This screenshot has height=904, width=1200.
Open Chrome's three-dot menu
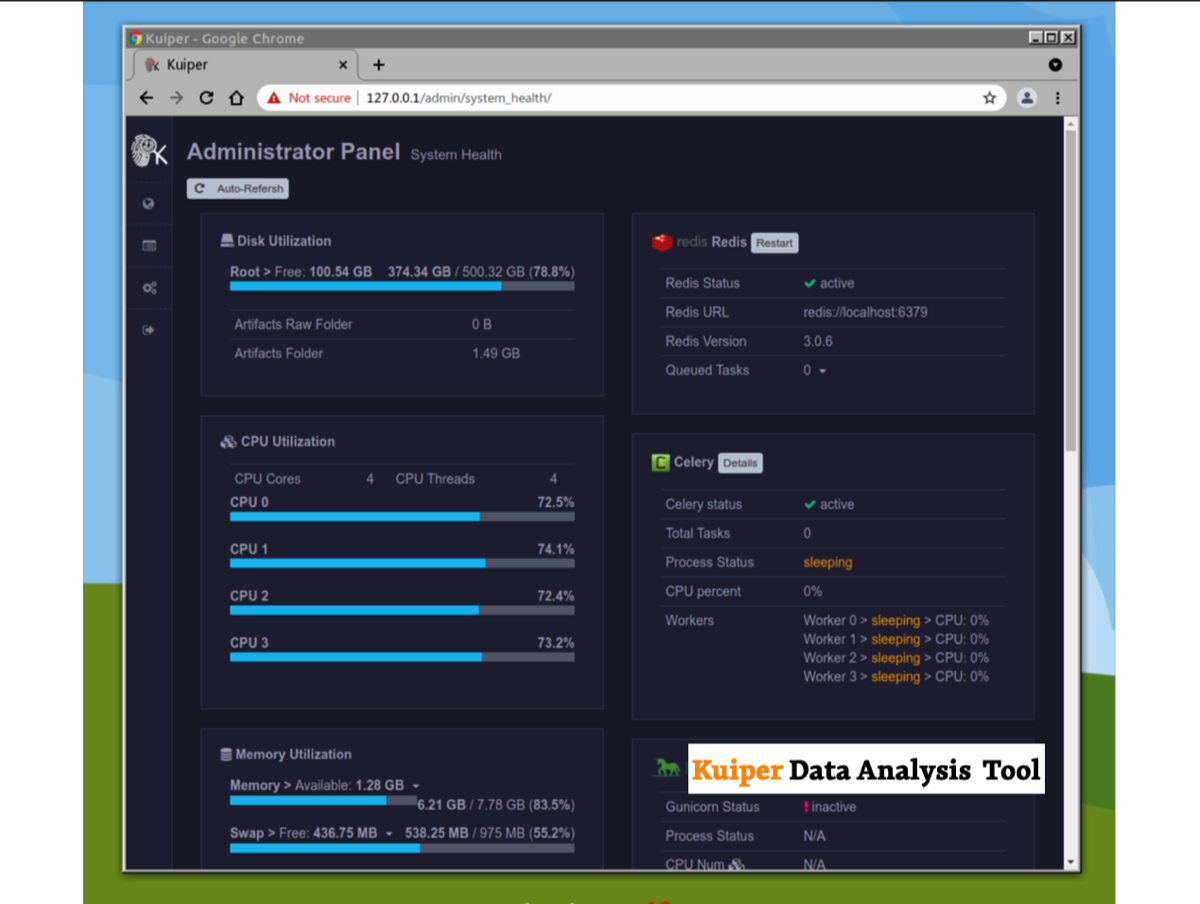click(1057, 98)
